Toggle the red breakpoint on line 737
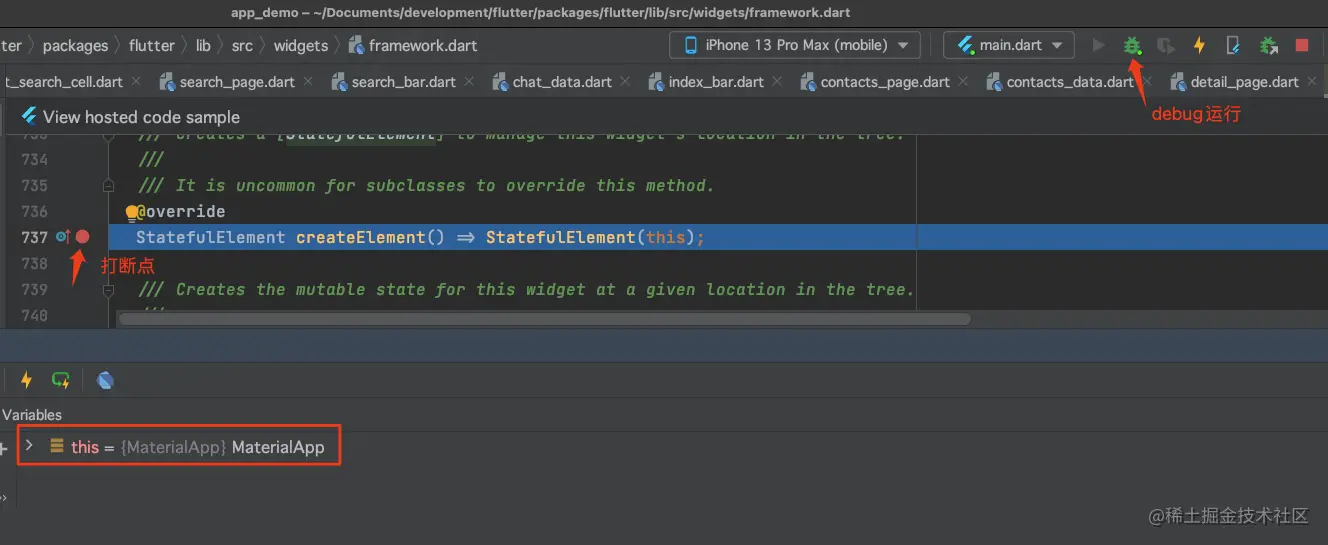 pyautogui.click(x=83, y=237)
